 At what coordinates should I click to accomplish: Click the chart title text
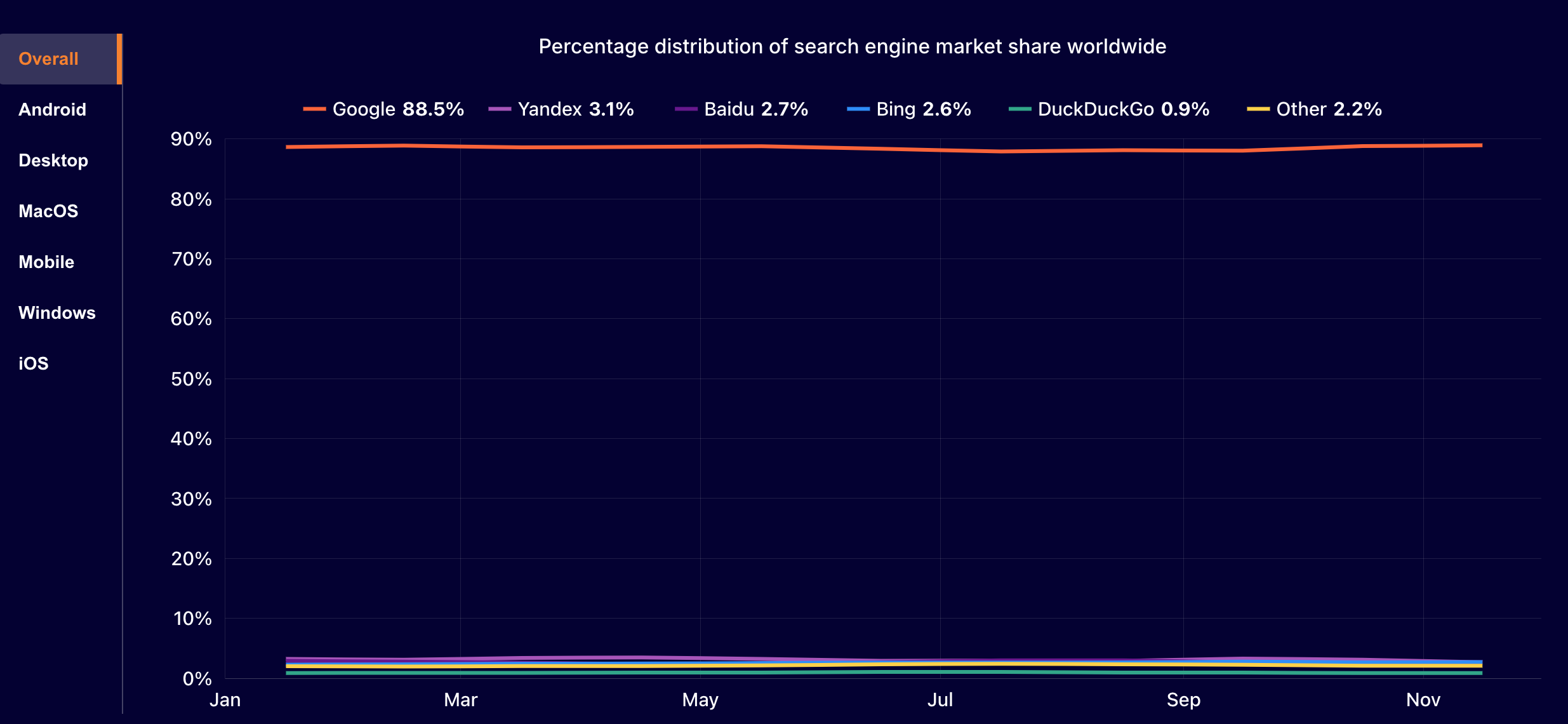point(852,46)
